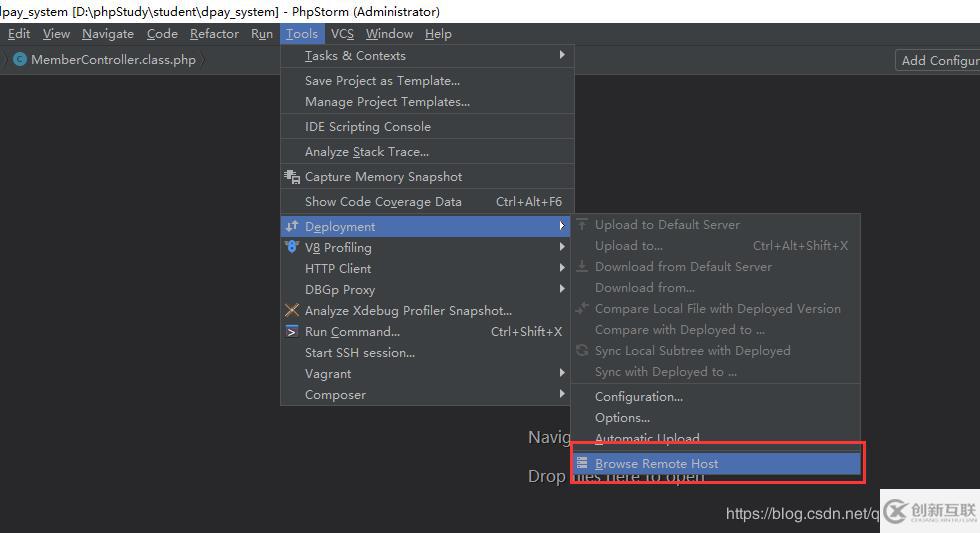980x533 pixels.
Task: Expand the Tasks & Contexts submenu arrow
Action: (x=562, y=55)
